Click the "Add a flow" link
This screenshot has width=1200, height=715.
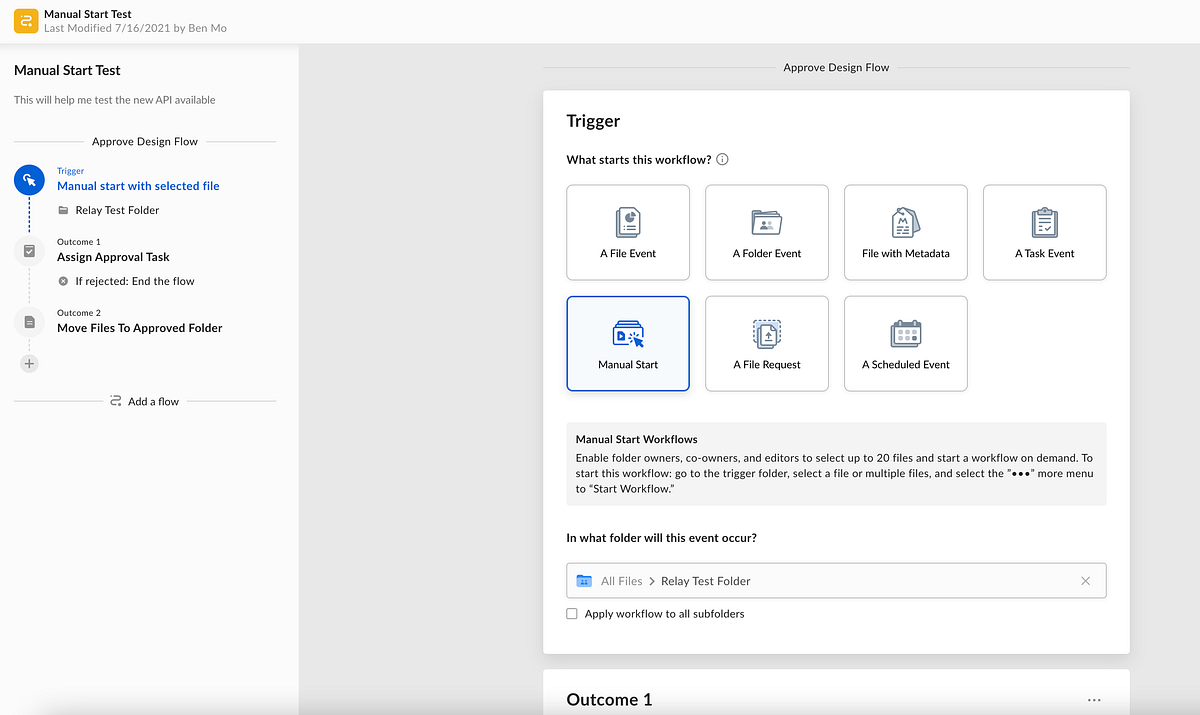click(153, 401)
